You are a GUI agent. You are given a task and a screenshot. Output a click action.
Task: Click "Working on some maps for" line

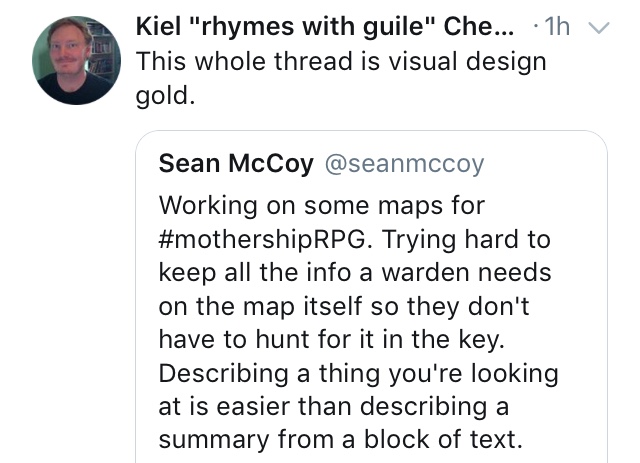(322, 205)
